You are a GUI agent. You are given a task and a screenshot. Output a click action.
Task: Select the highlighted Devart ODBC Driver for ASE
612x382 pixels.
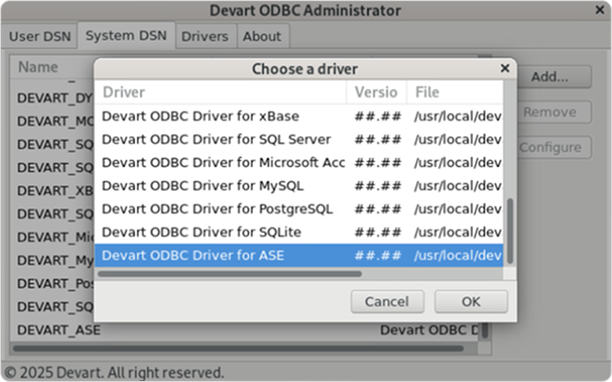[x=299, y=255]
